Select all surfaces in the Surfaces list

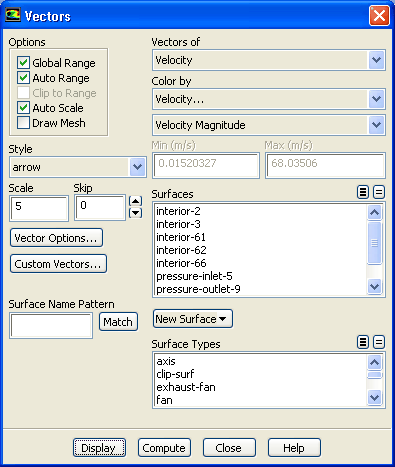pos(363,192)
